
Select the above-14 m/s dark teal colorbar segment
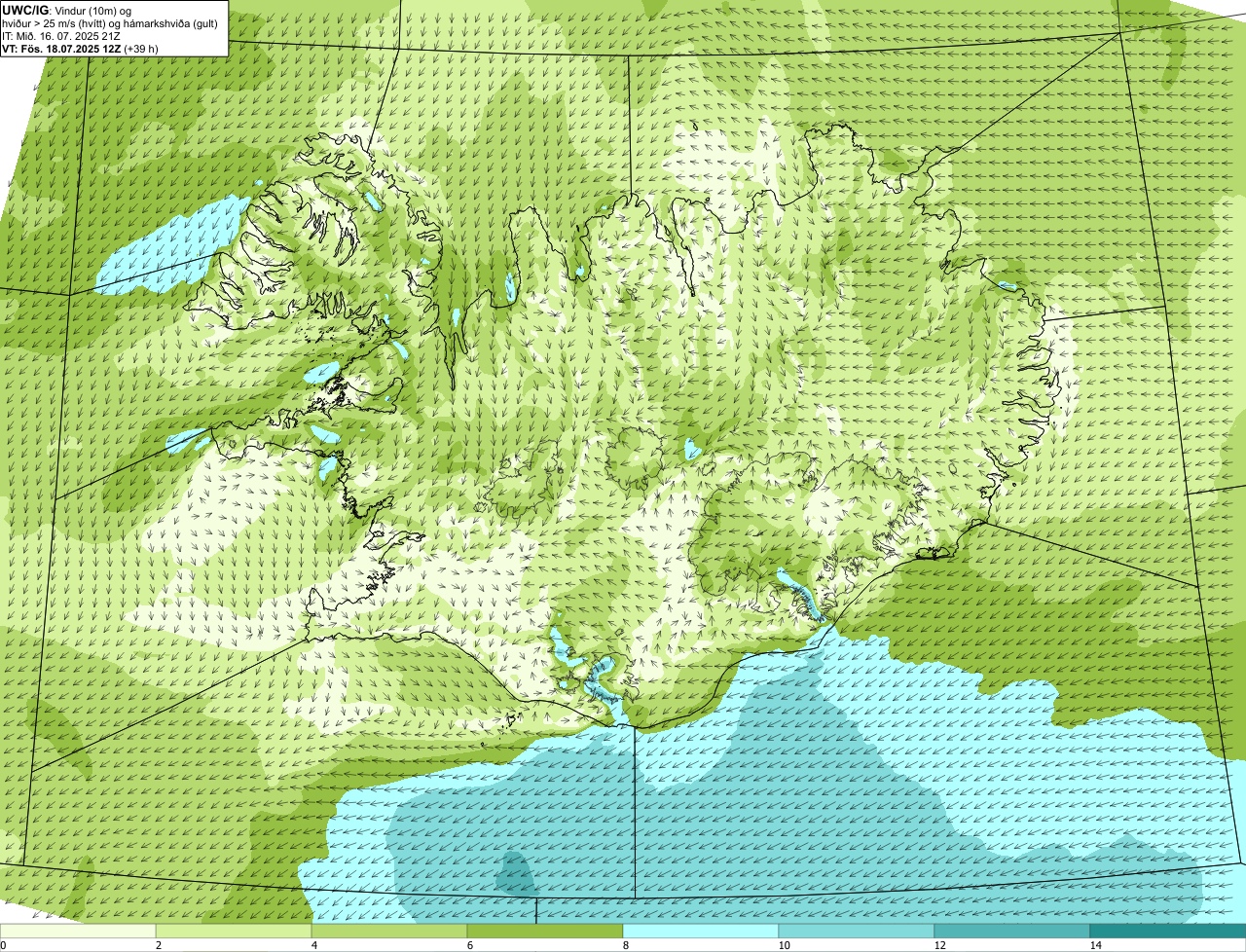[x=1168, y=932]
